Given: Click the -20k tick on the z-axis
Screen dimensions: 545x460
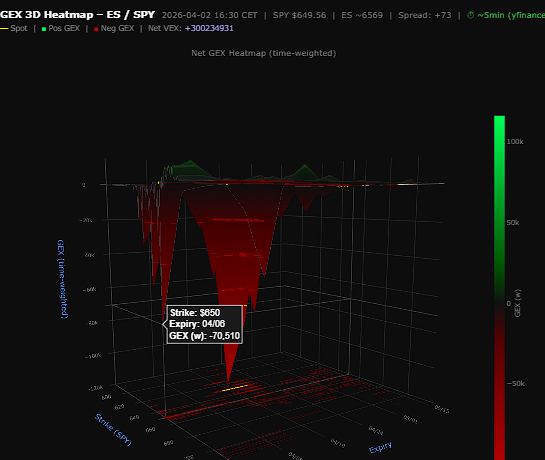Looking at the screenshot, I should [x=86, y=220].
